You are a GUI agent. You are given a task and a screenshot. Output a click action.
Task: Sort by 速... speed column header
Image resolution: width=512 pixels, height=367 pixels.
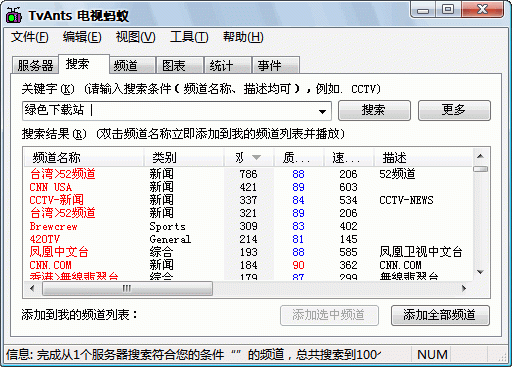[348, 157]
